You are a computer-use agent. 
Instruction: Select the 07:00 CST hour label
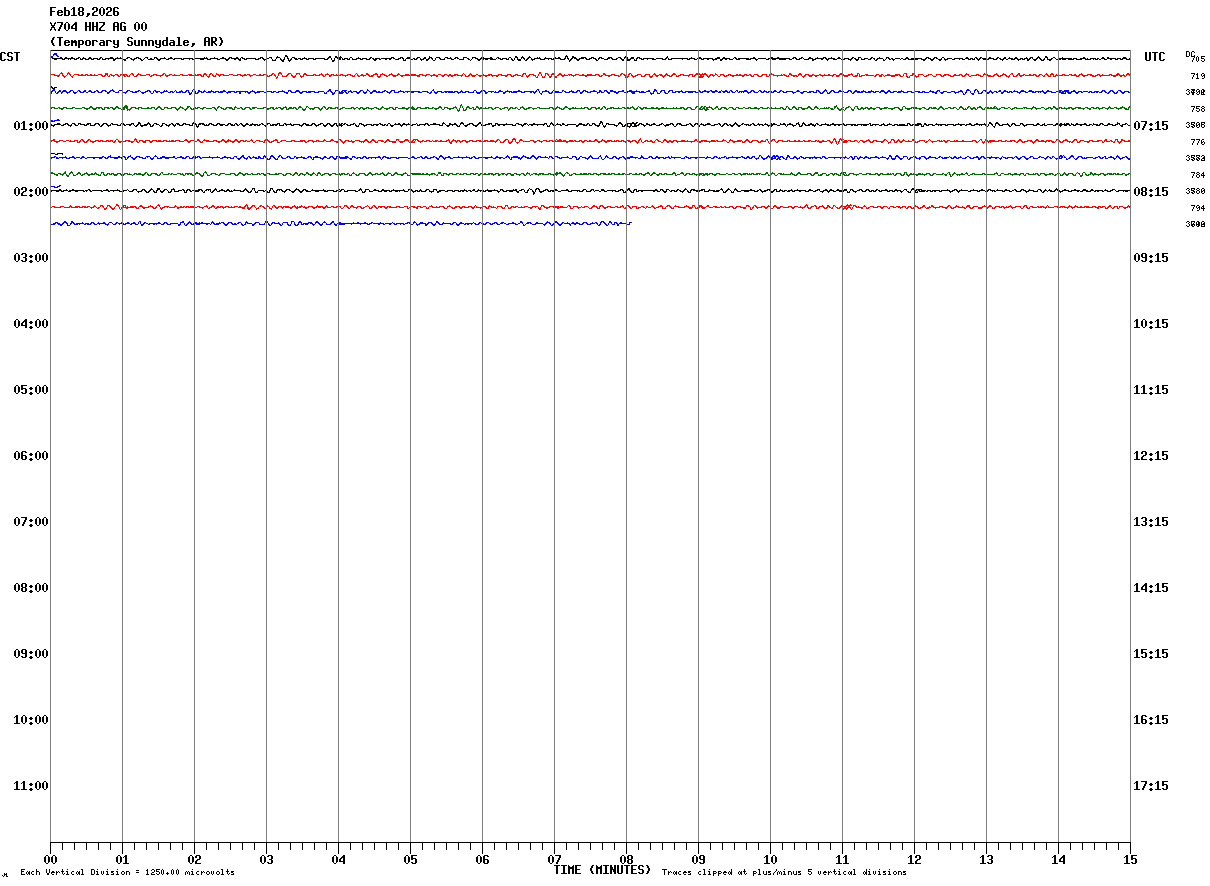click(31, 522)
